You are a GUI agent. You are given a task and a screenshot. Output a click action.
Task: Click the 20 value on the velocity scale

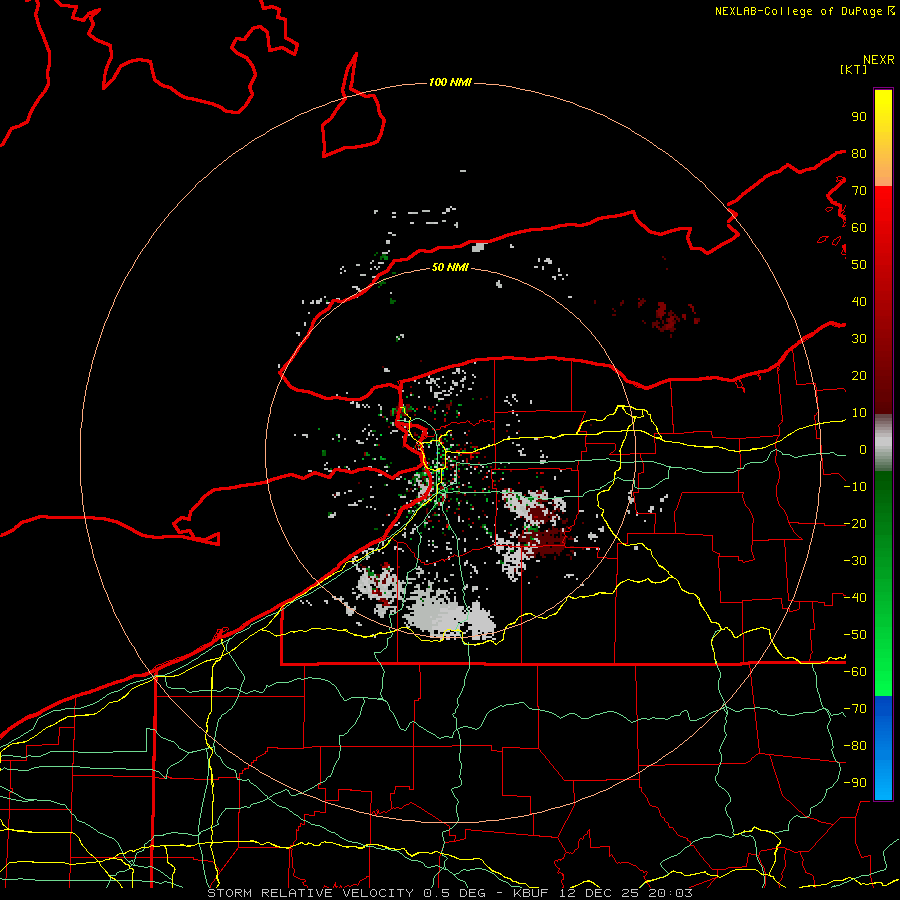(859, 375)
